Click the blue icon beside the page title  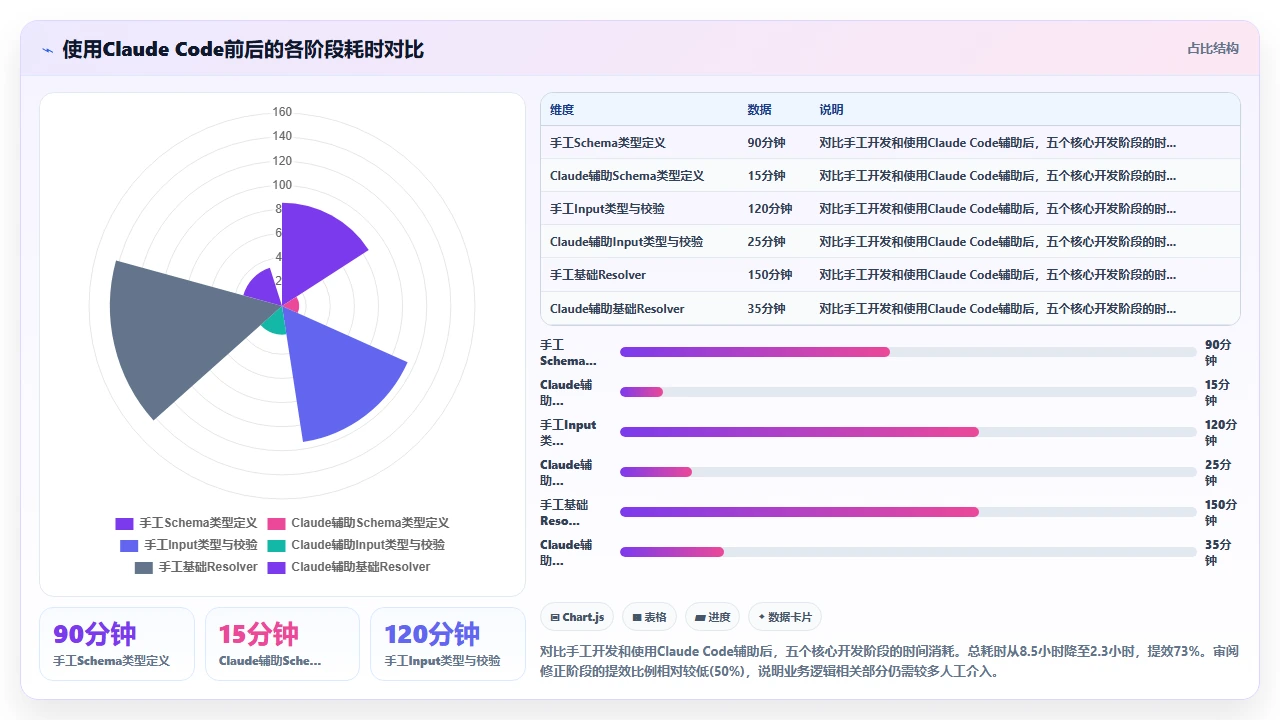click(x=48, y=49)
